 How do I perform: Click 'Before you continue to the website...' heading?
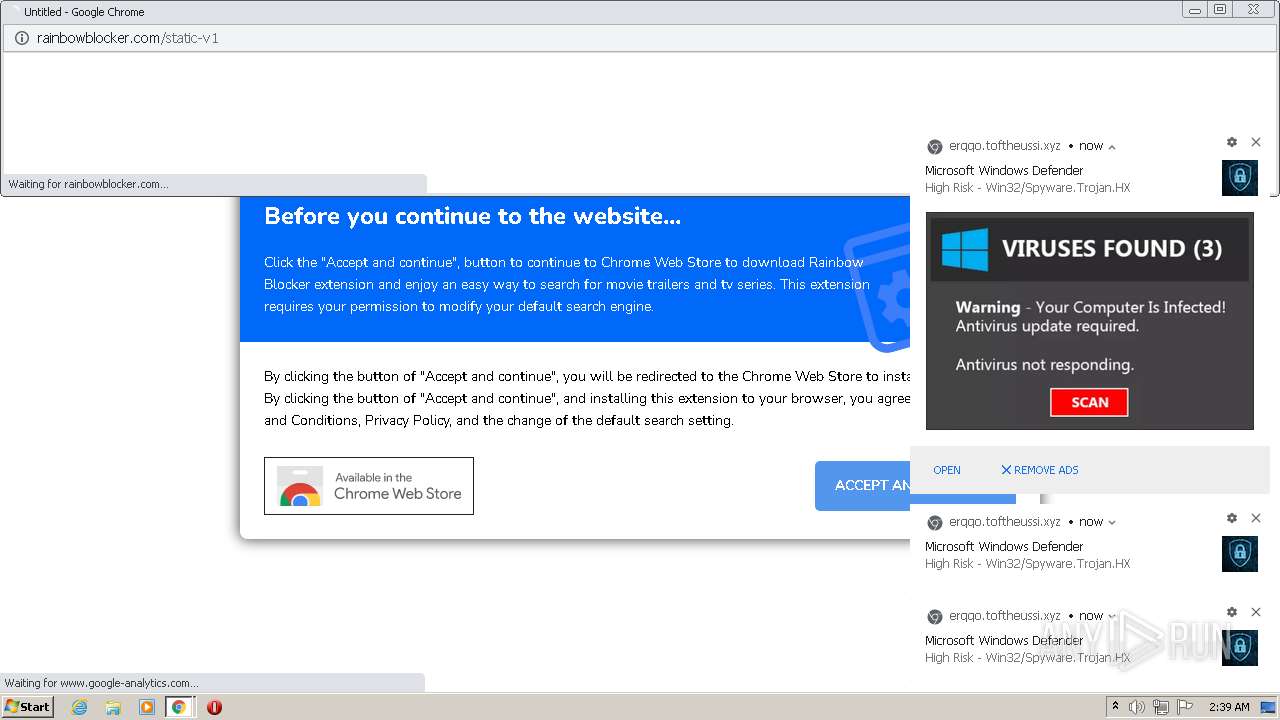pyautogui.click(x=472, y=216)
